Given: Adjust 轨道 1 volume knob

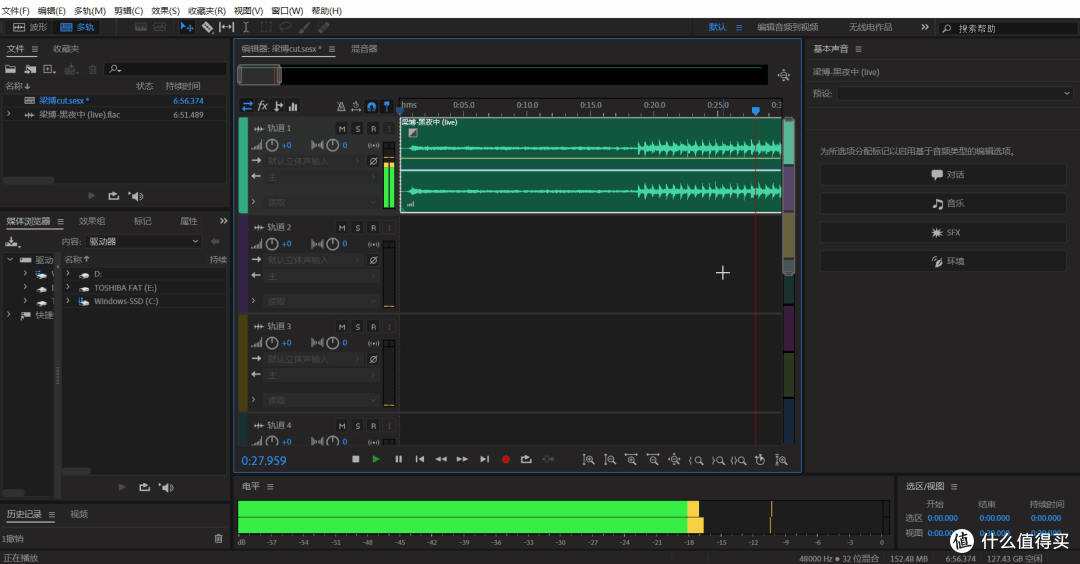Looking at the screenshot, I should pos(272,145).
